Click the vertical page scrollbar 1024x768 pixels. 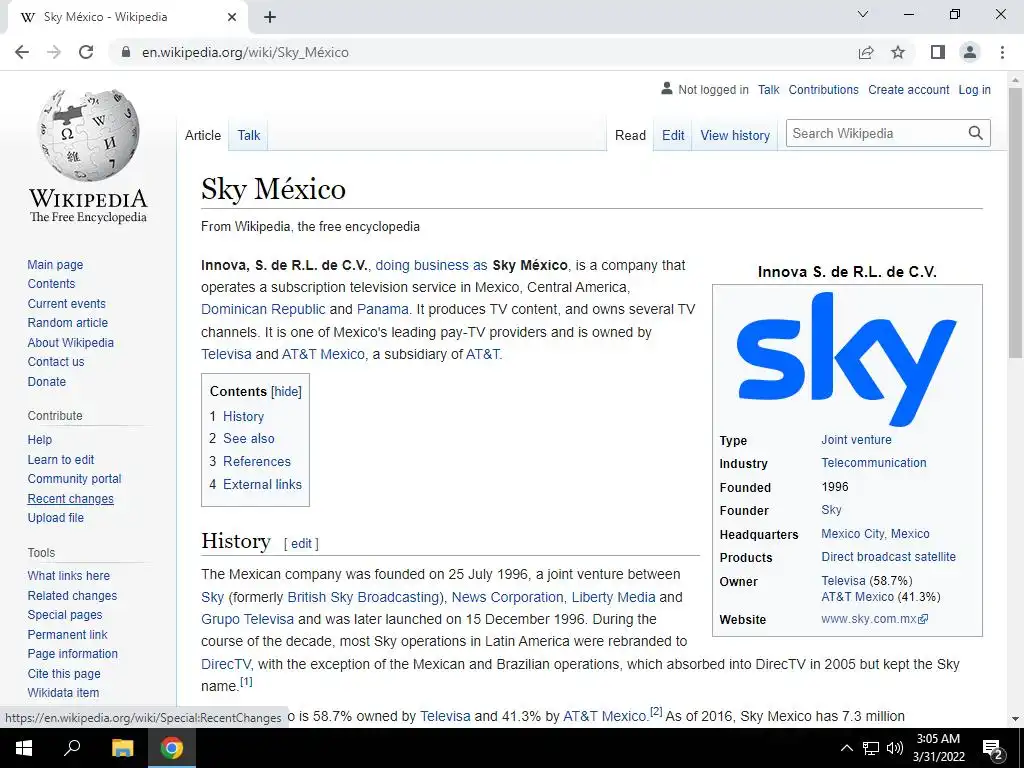(x=1015, y=222)
